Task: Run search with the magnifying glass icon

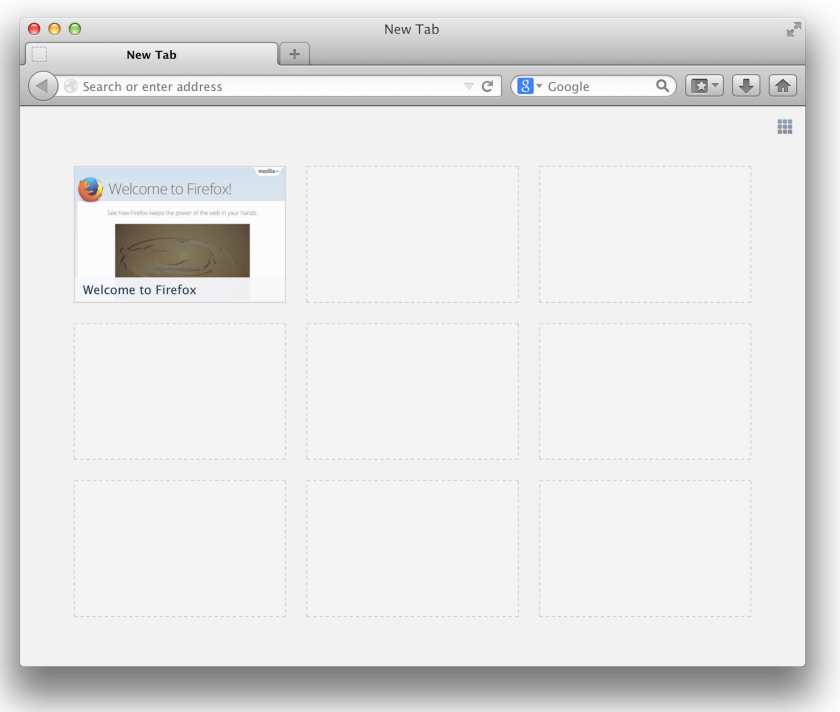Action: point(662,86)
